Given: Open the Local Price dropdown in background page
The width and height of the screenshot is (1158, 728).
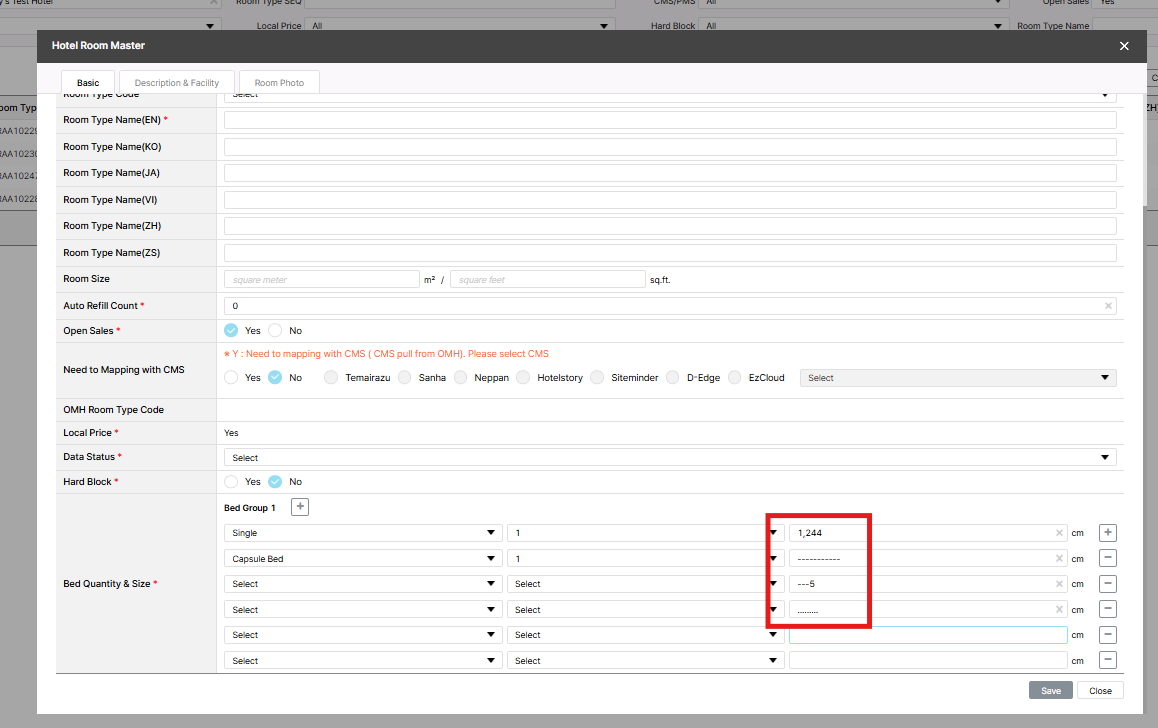Looking at the screenshot, I should [459, 25].
